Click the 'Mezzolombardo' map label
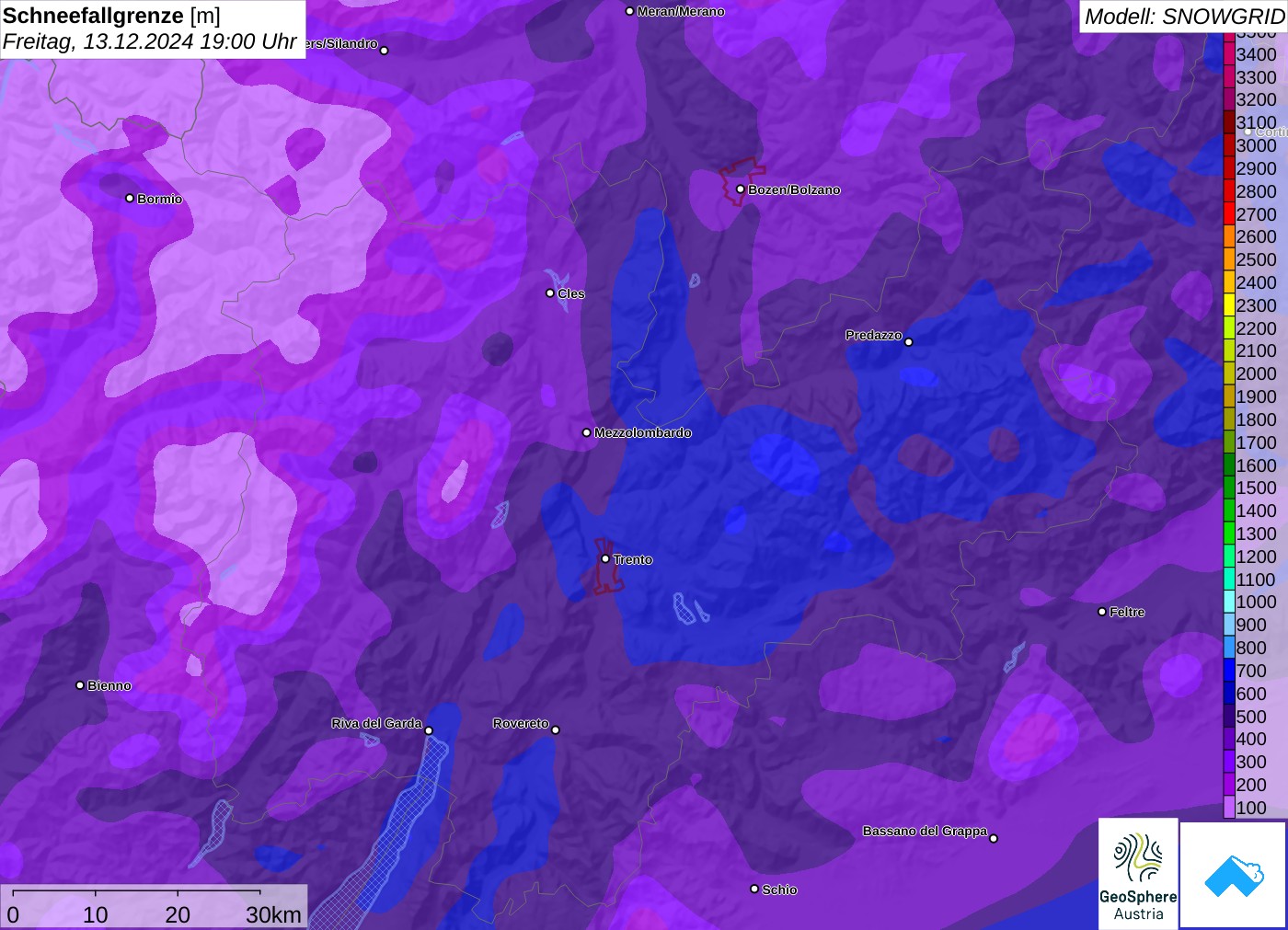 (x=642, y=432)
